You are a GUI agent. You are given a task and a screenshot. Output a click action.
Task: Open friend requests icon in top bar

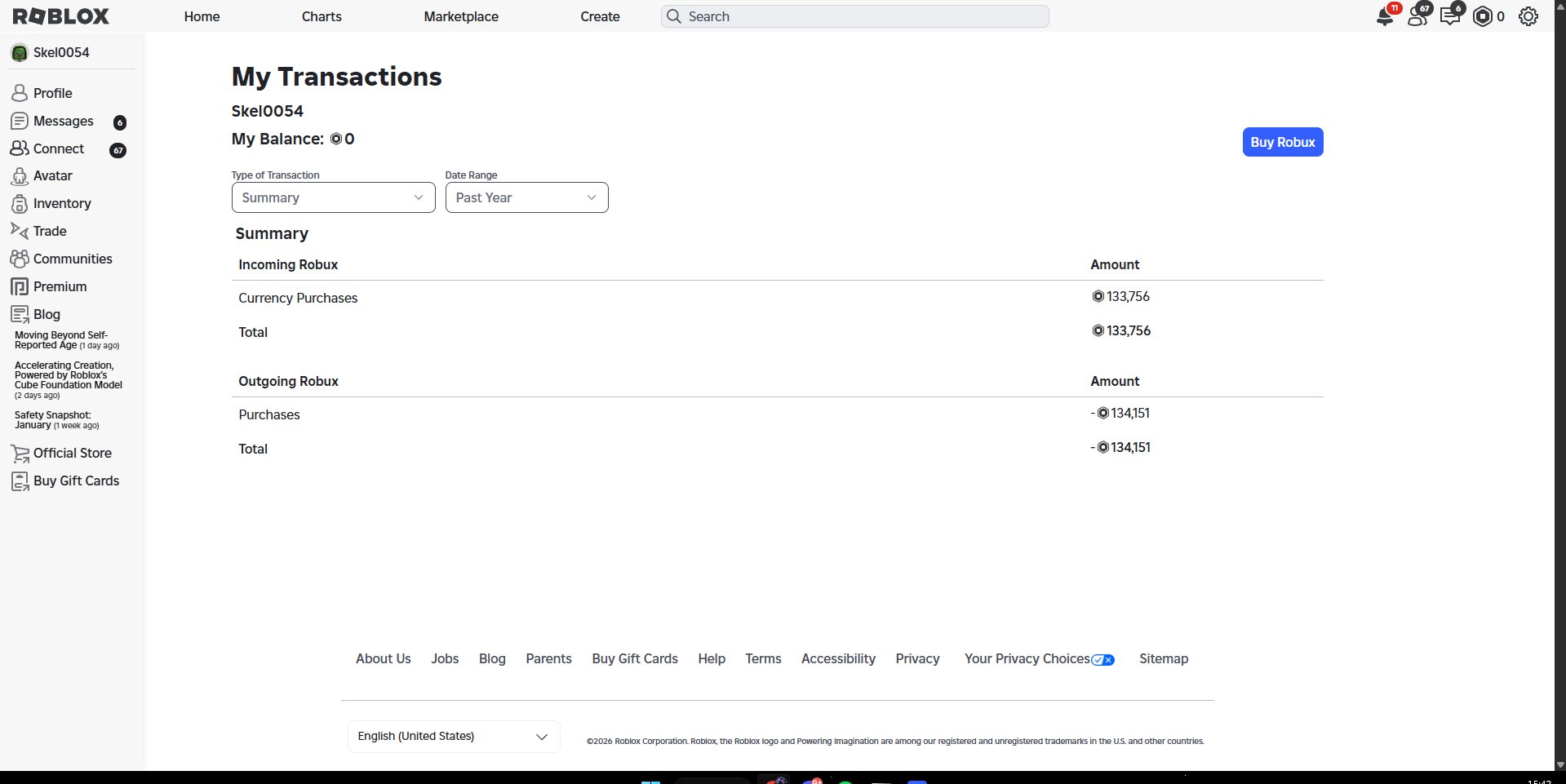tap(1418, 16)
